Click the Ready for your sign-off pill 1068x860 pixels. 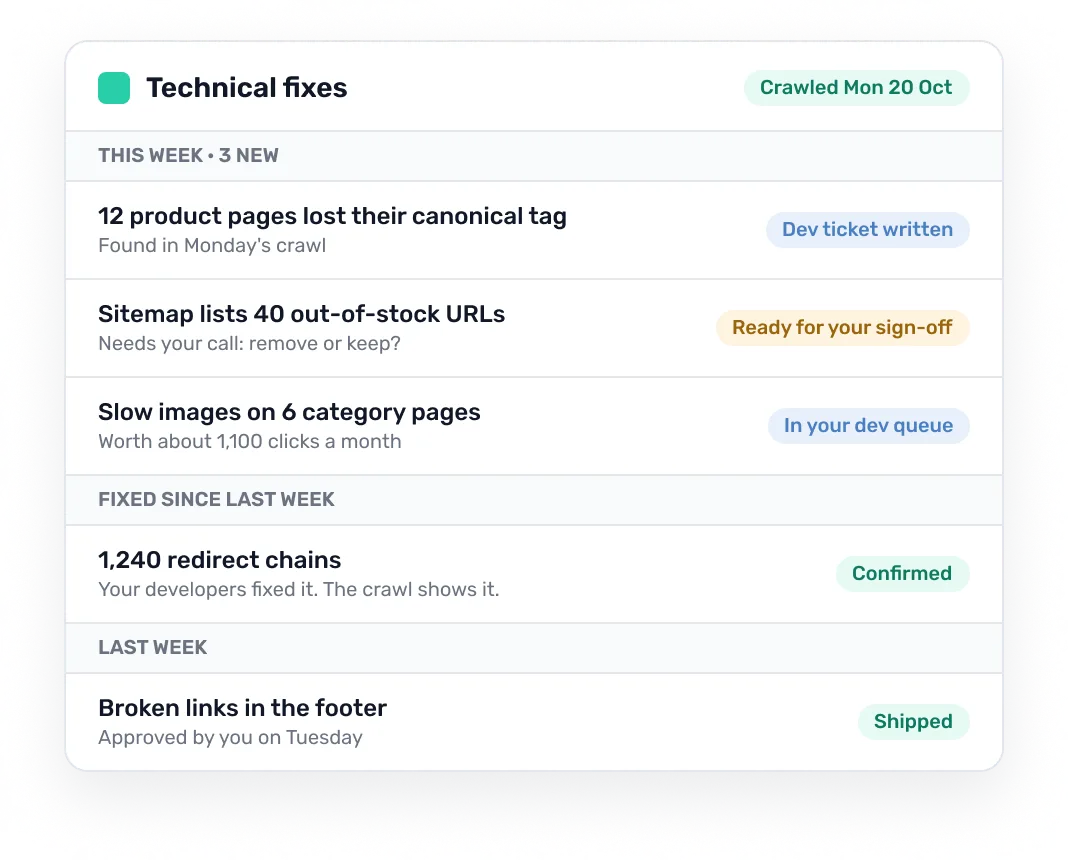[843, 328]
